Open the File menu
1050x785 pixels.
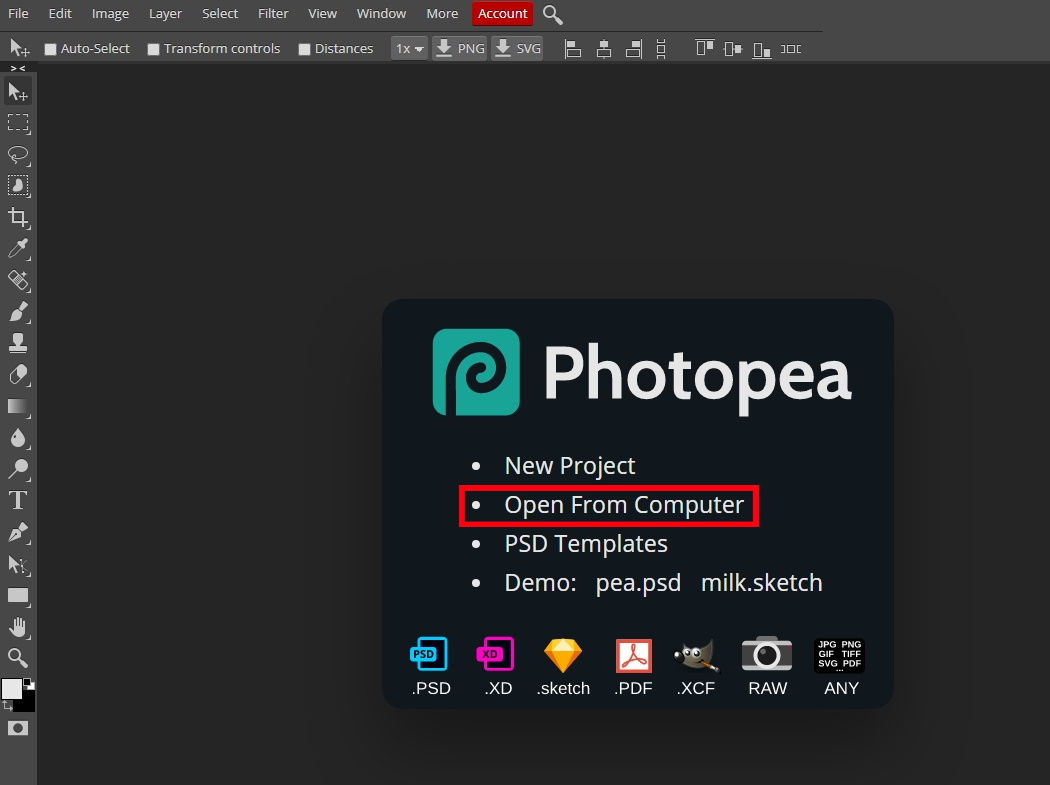[x=18, y=13]
